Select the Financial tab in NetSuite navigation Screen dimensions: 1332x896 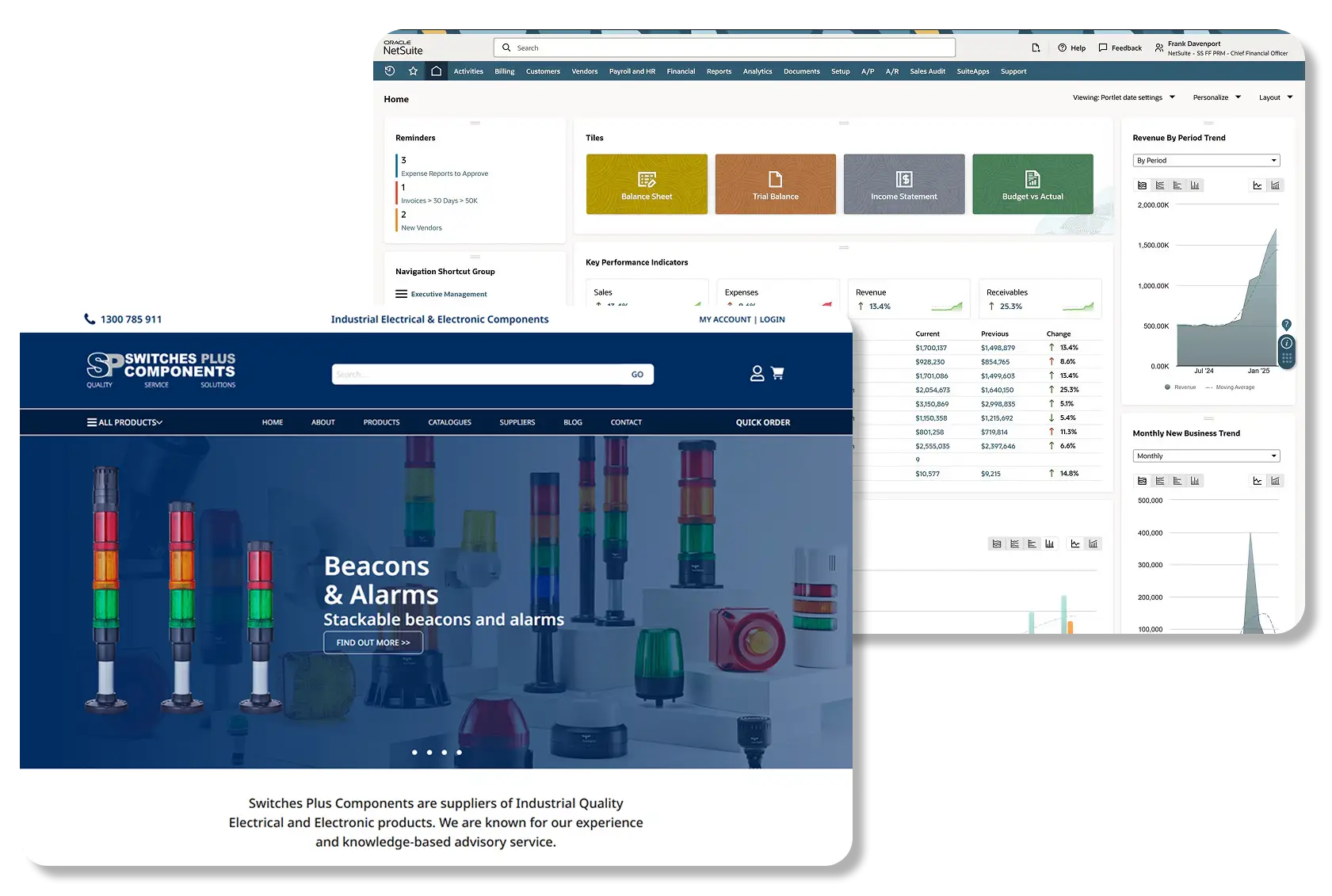(681, 71)
